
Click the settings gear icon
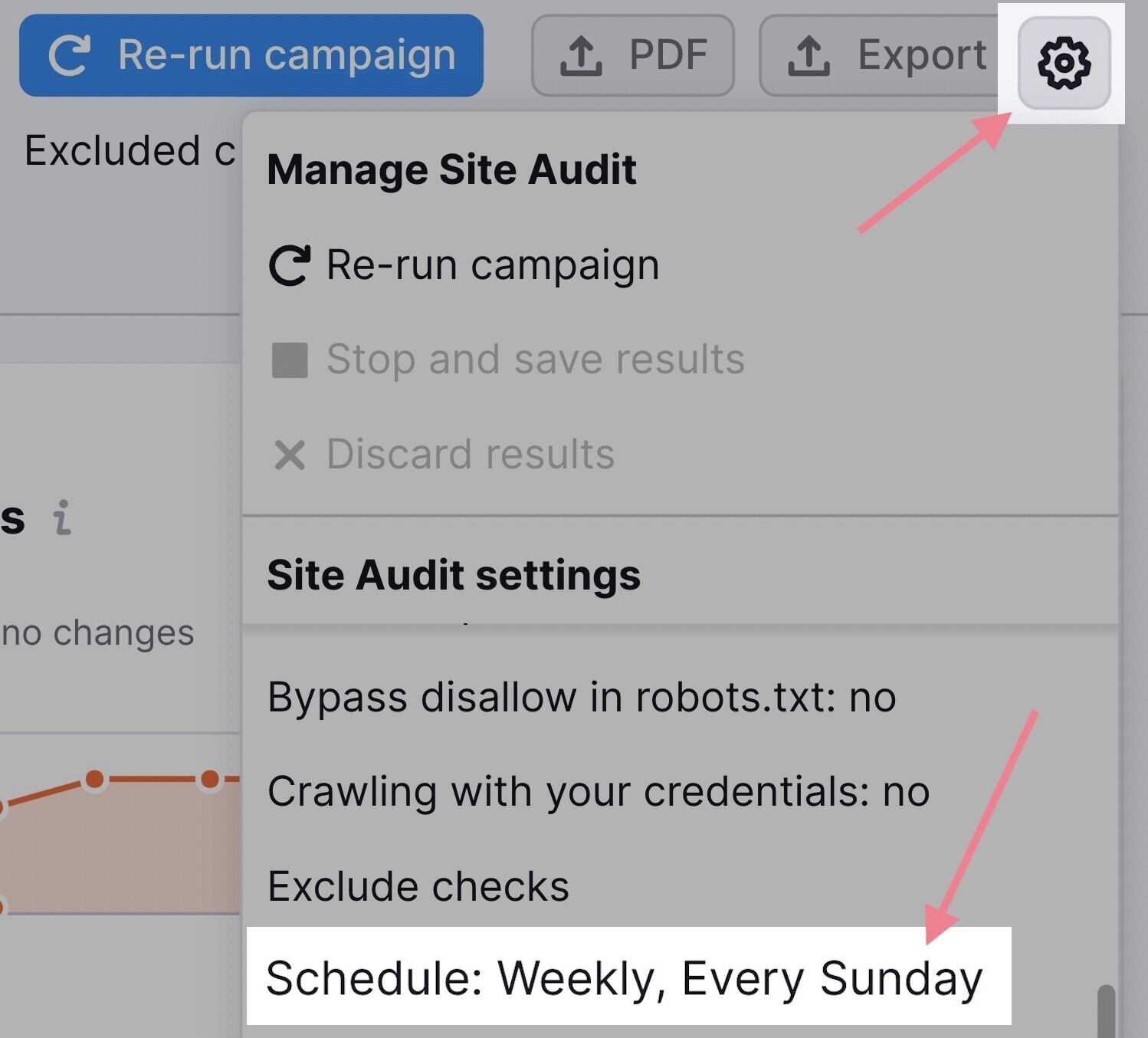[1063, 63]
